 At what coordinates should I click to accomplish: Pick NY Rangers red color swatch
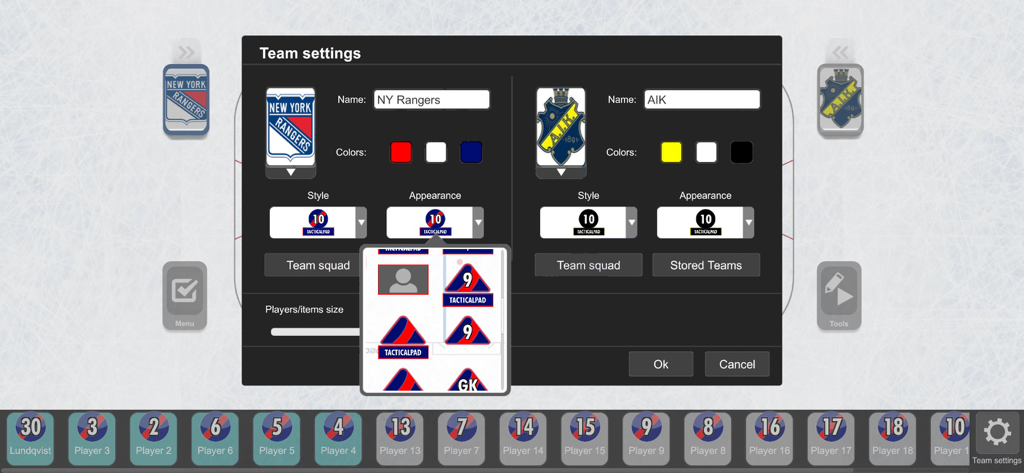(401, 152)
